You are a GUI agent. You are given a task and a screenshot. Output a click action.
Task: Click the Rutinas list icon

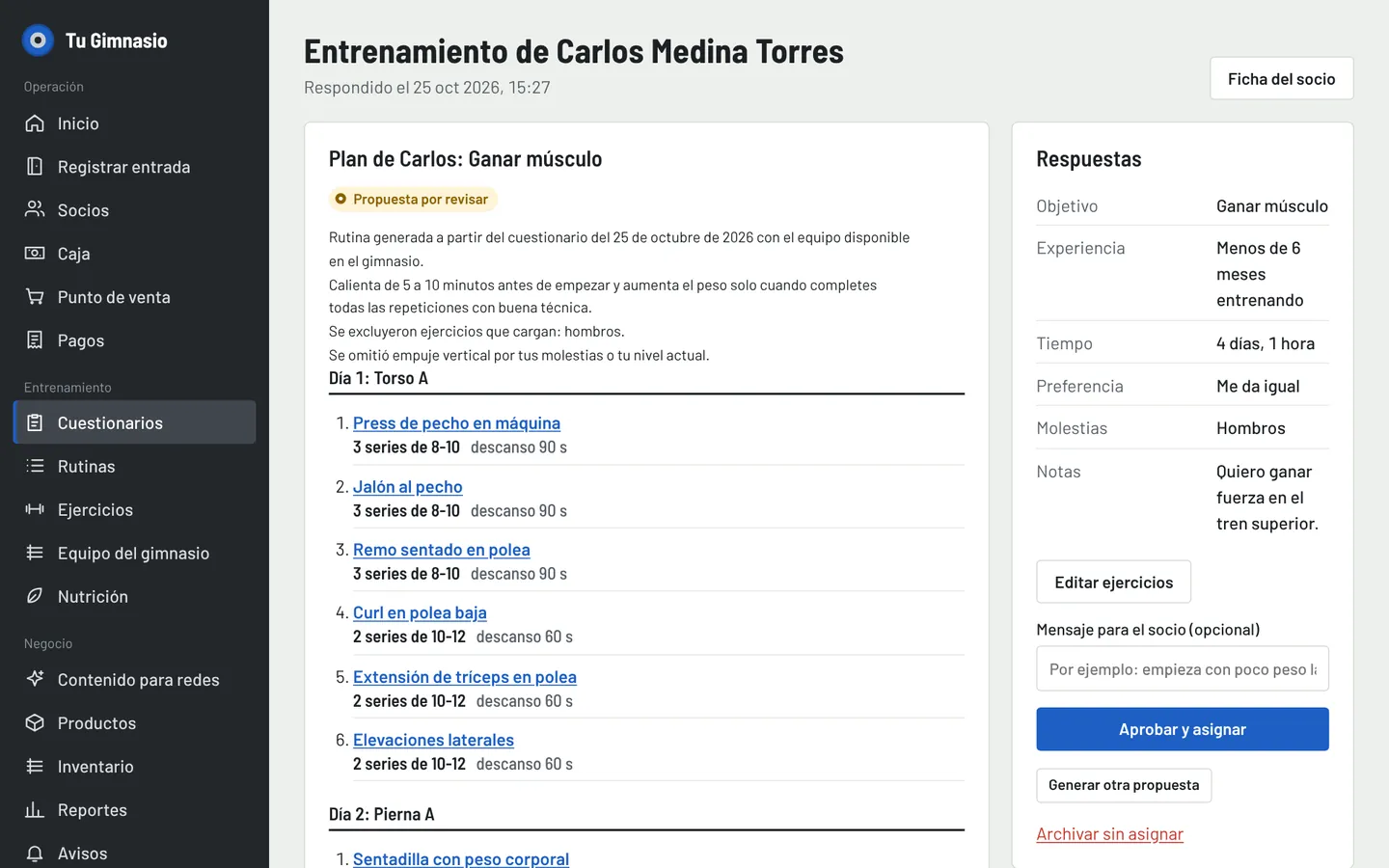[35, 466]
